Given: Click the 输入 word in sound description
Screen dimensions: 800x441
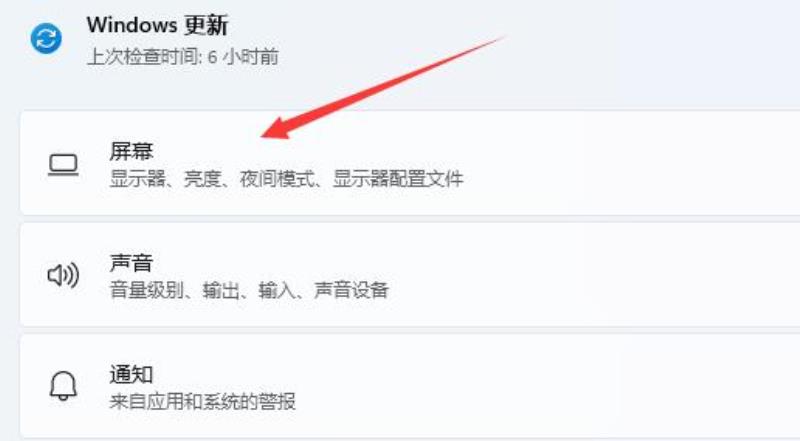Looking at the screenshot, I should 277,290.
